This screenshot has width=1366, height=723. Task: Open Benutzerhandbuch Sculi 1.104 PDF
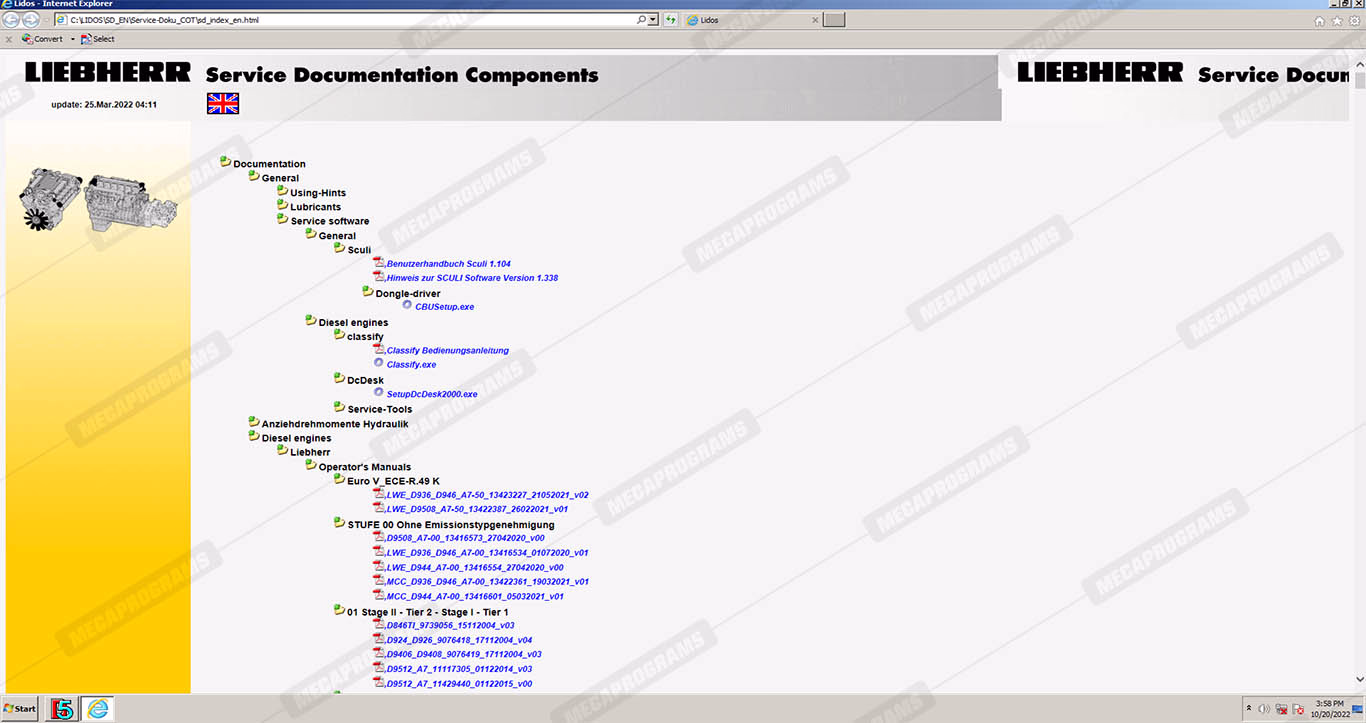click(448, 264)
